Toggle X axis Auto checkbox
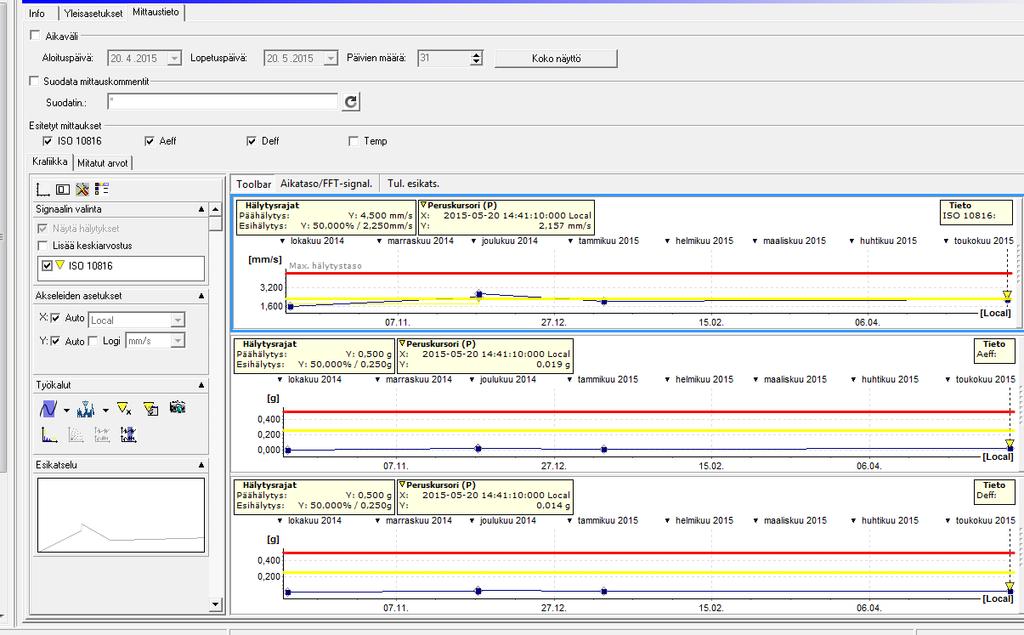Image resolution: width=1024 pixels, height=635 pixels. tap(56, 318)
